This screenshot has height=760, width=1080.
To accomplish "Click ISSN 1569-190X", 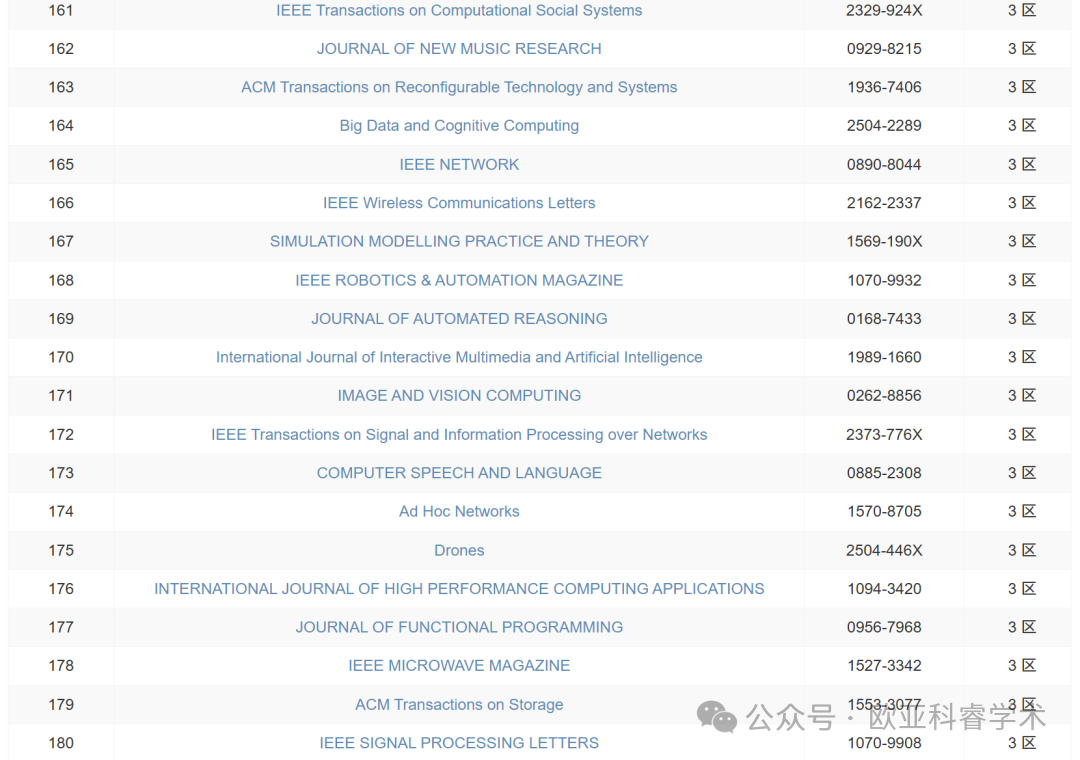I will pos(884,242).
